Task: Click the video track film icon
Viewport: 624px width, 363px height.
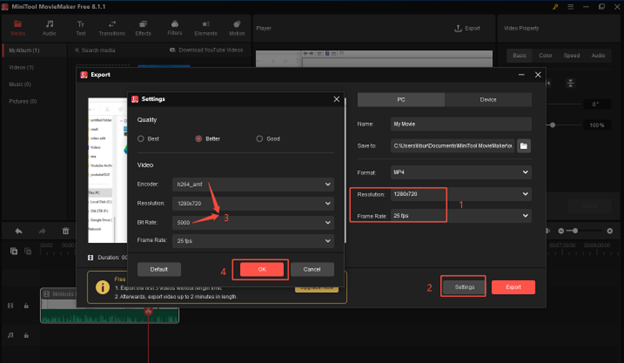Action: (11, 306)
